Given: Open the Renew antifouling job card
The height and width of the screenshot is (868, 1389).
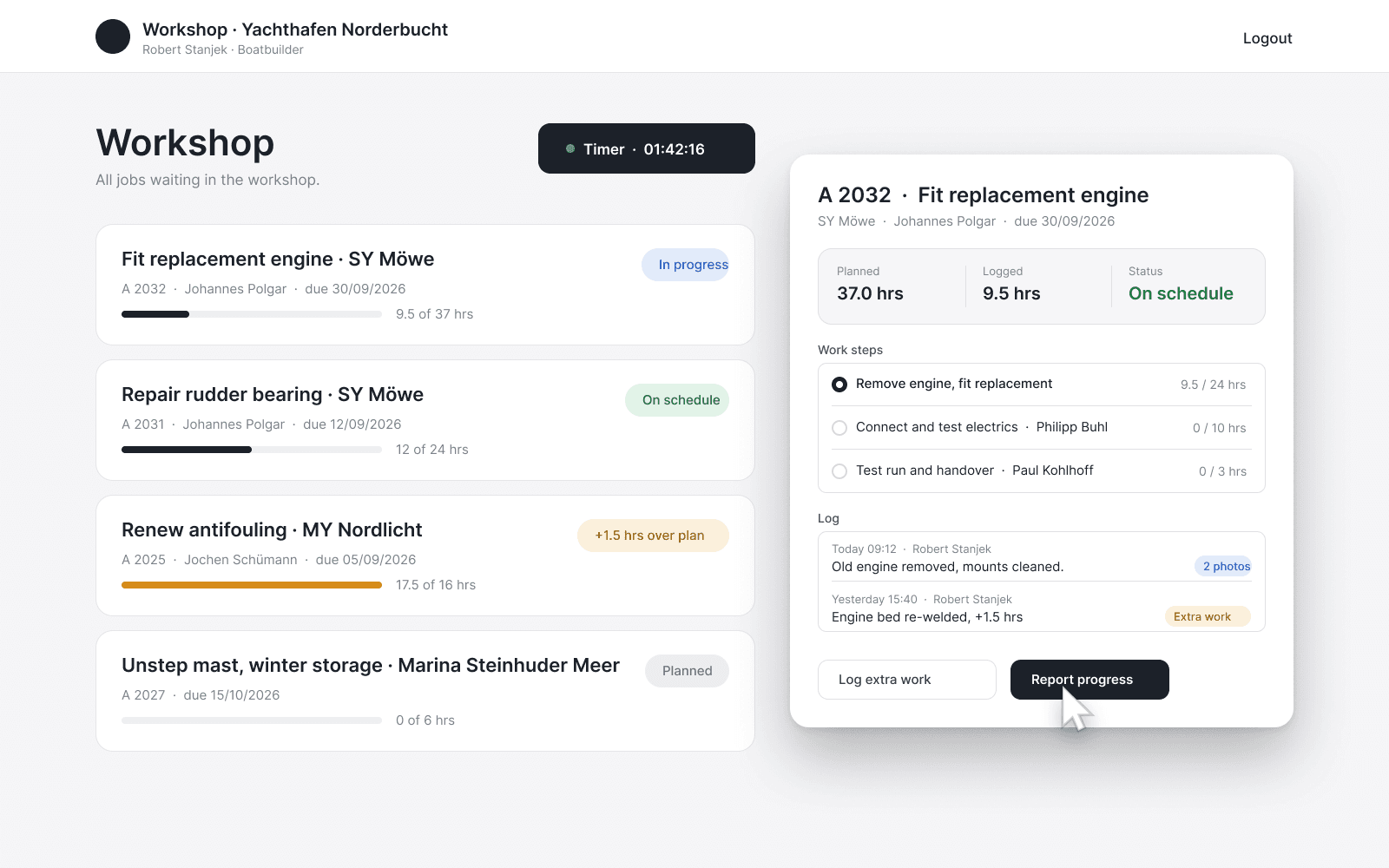Looking at the screenshot, I should click(425, 556).
